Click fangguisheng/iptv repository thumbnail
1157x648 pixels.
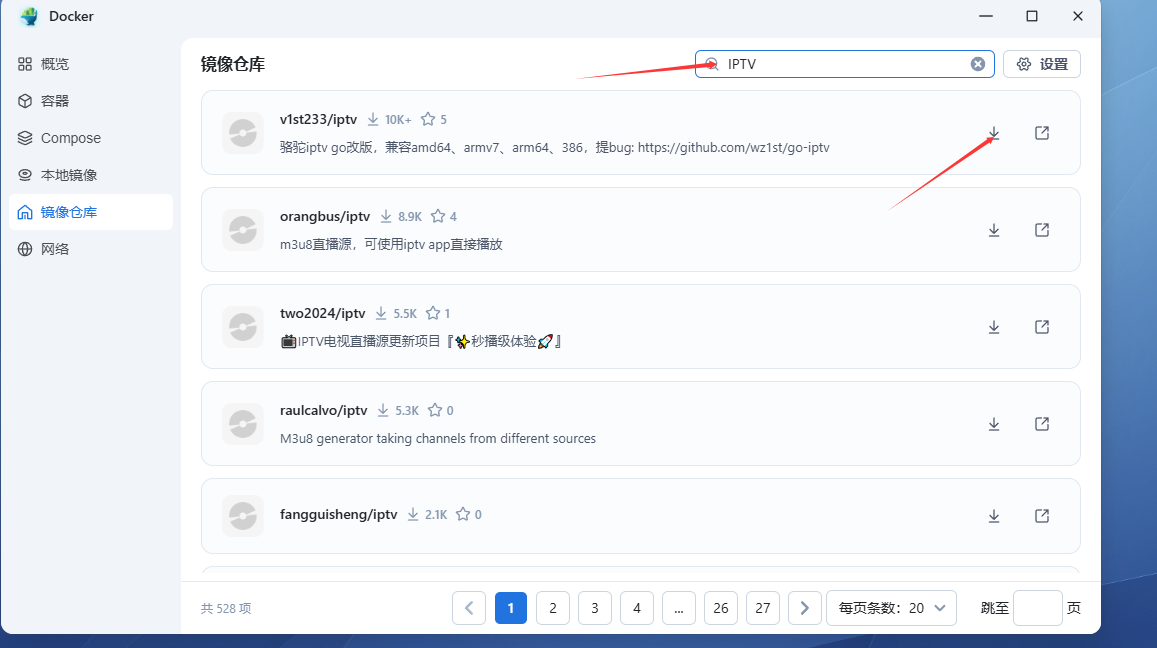[243, 516]
